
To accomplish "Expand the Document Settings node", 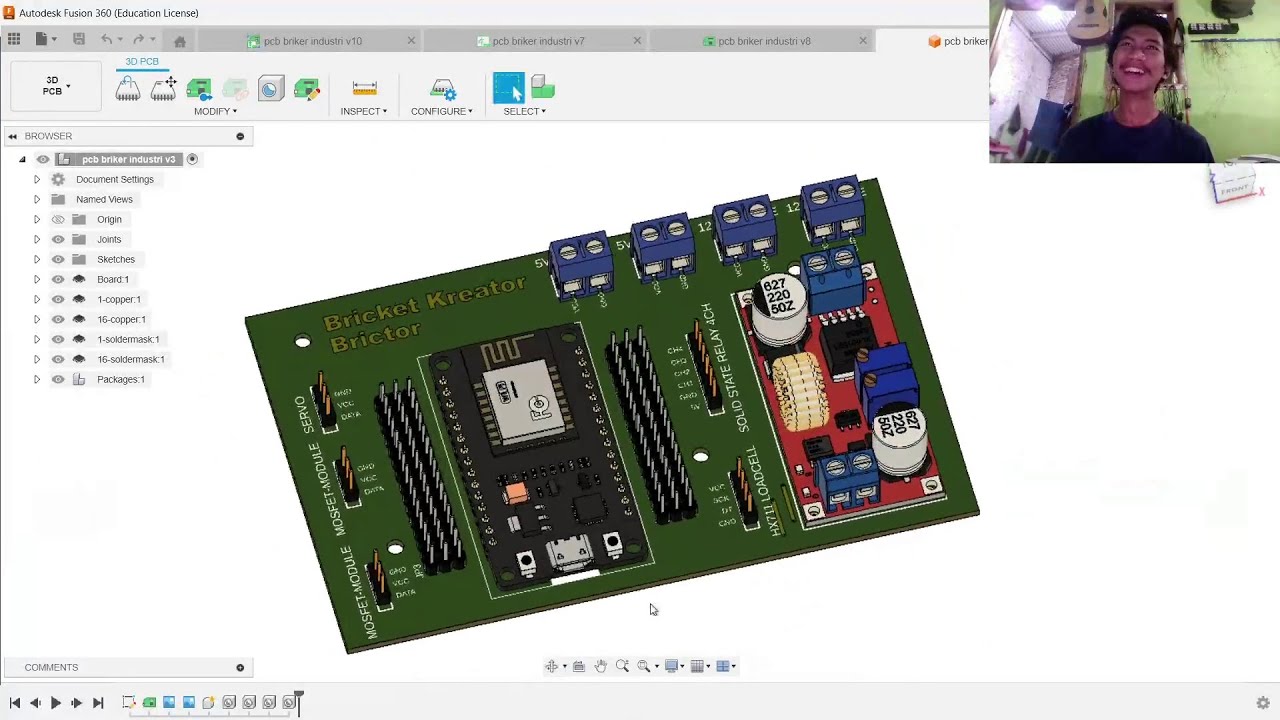I will (x=37, y=179).
